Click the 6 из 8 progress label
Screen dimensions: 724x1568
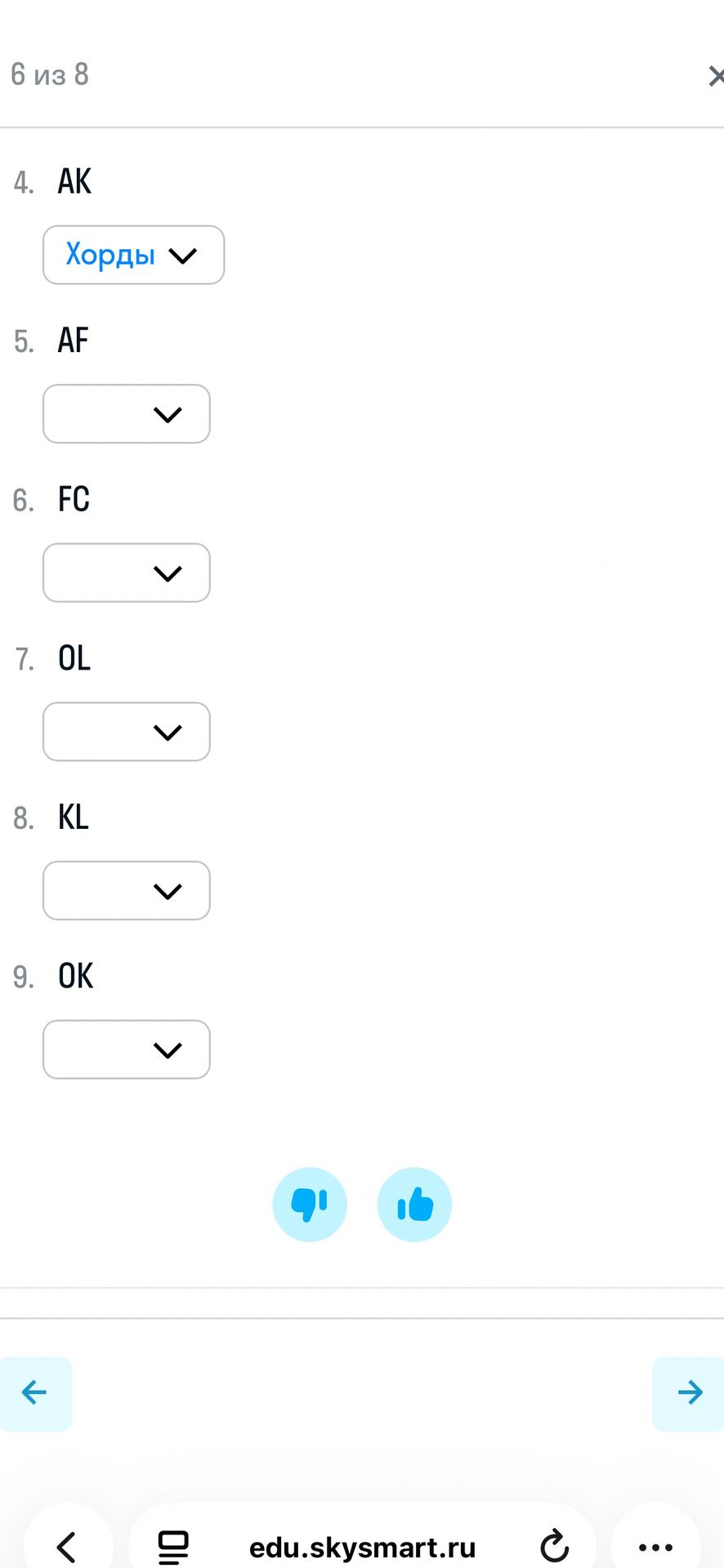[x=50, y=74]
